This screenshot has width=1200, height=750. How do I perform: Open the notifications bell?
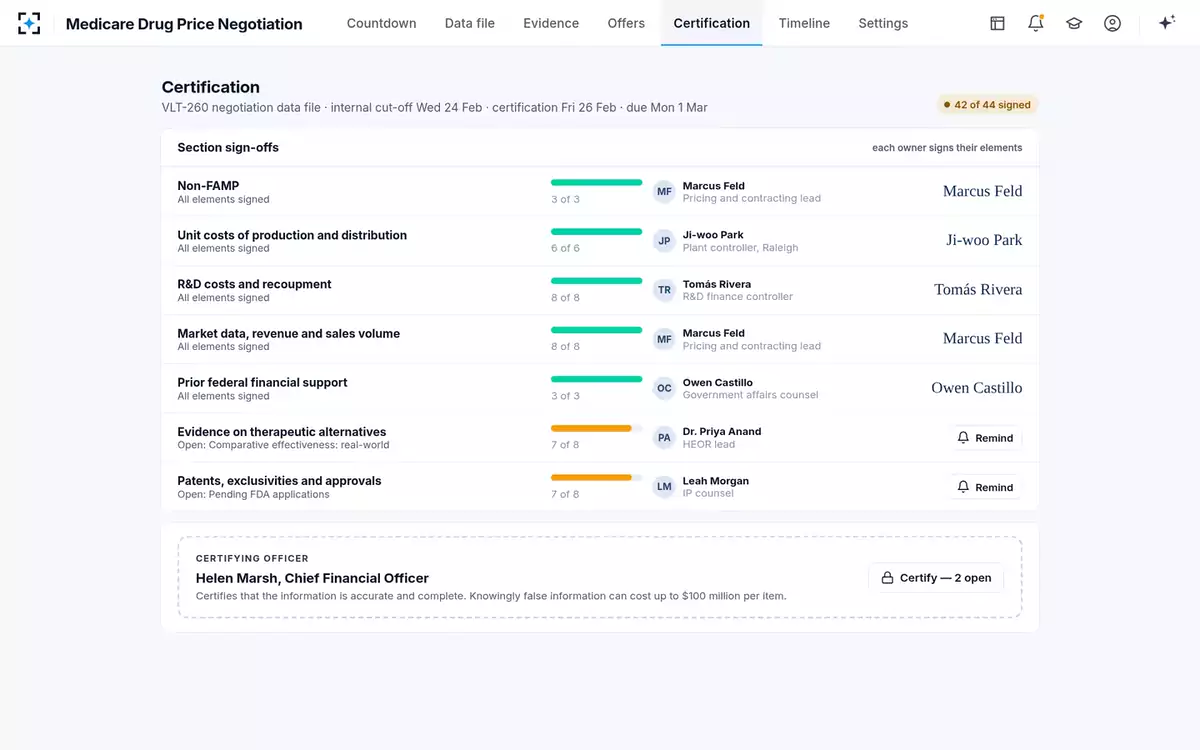point(1035,23)
